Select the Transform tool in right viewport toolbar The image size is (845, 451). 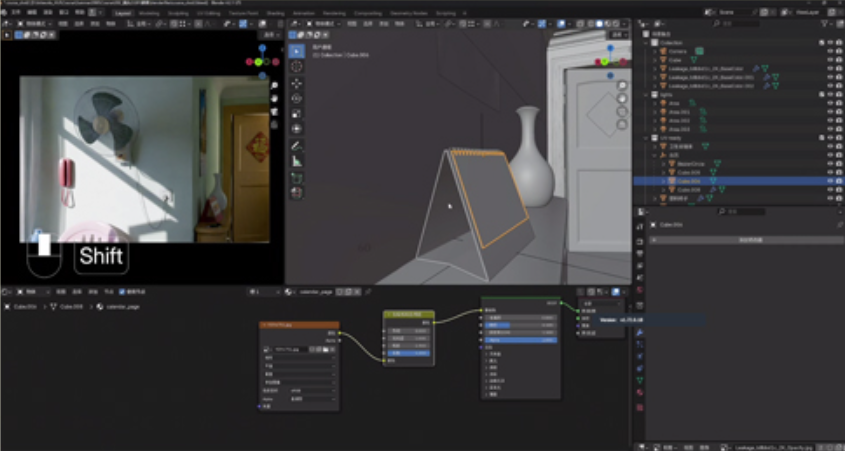pos(296,128)
